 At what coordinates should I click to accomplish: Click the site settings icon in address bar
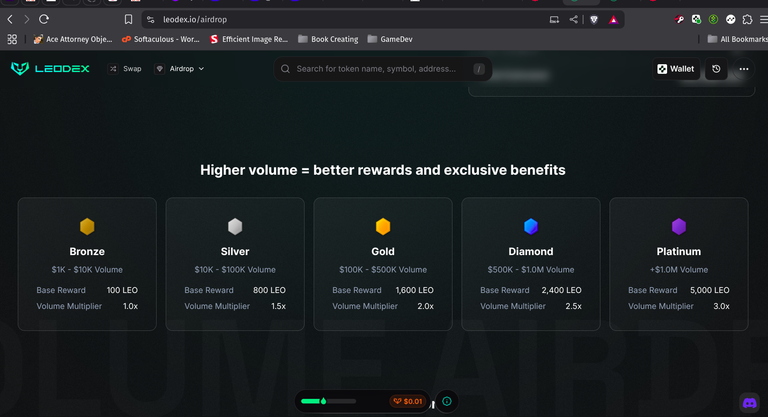151,20
